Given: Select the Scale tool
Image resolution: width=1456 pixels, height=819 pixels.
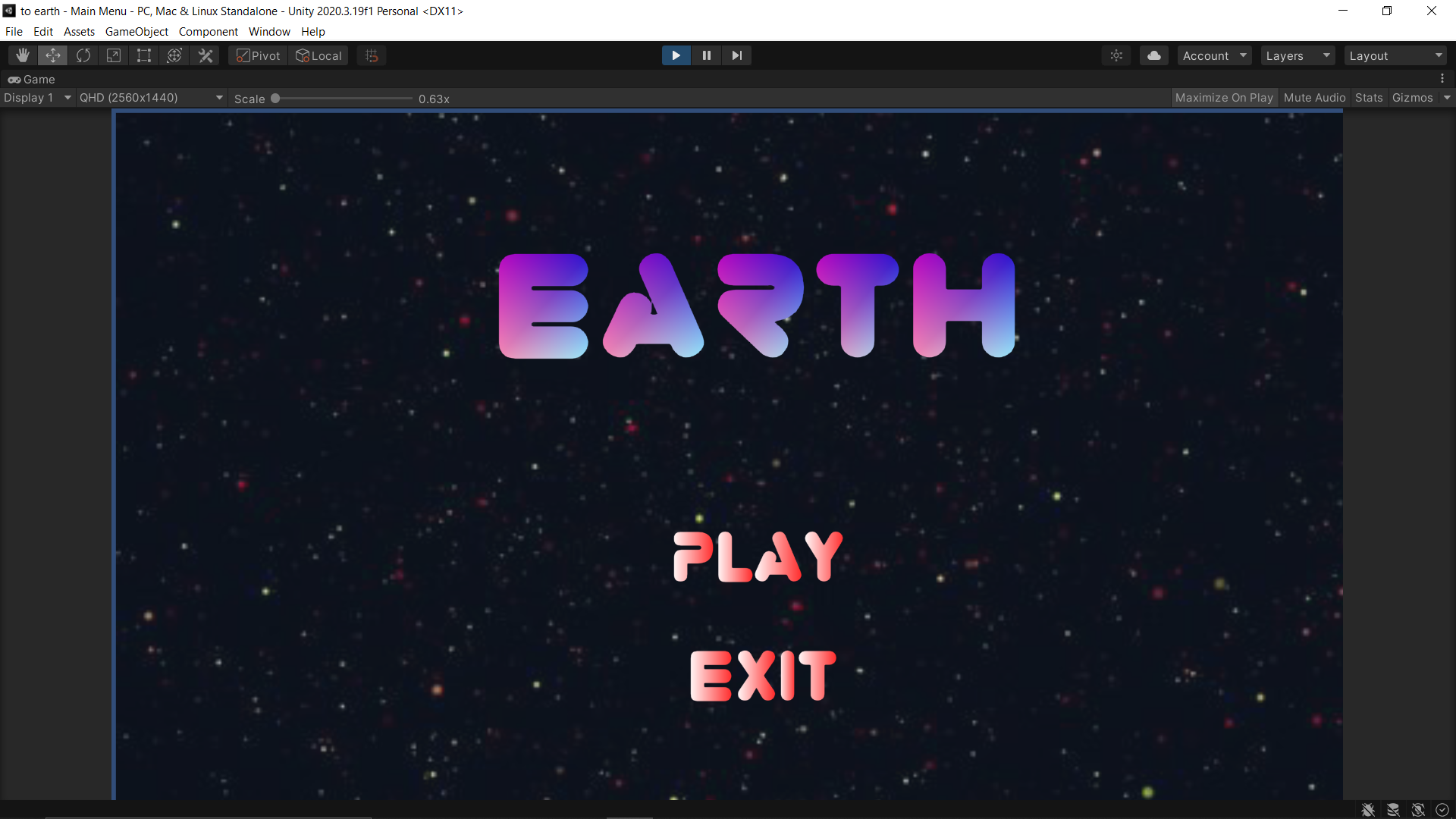Looking at the screenshot, I should click(114, 55).
